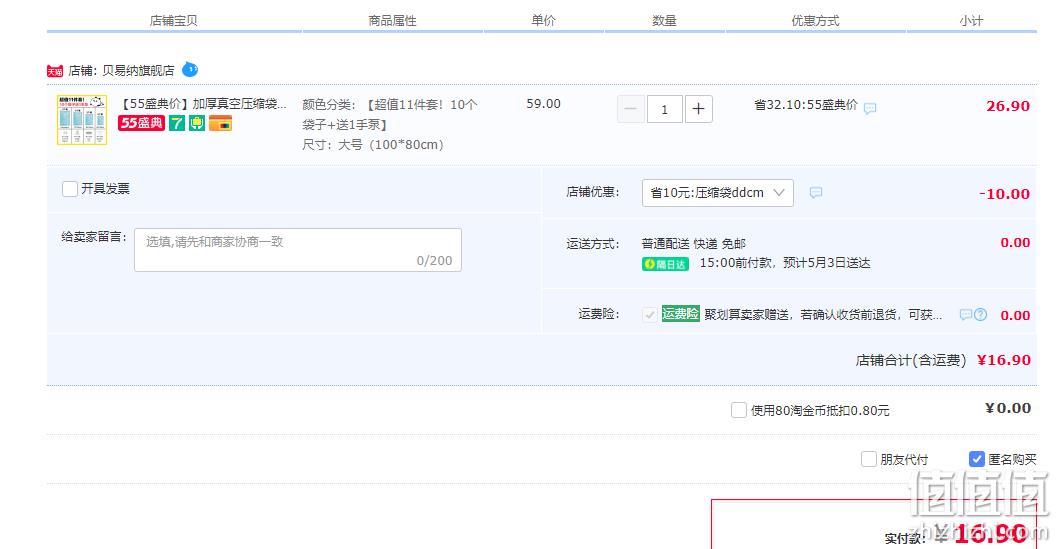The image size is (1058, 549).
Task: Click the 店铺宝贝 column header
Action: click(173, 21)
